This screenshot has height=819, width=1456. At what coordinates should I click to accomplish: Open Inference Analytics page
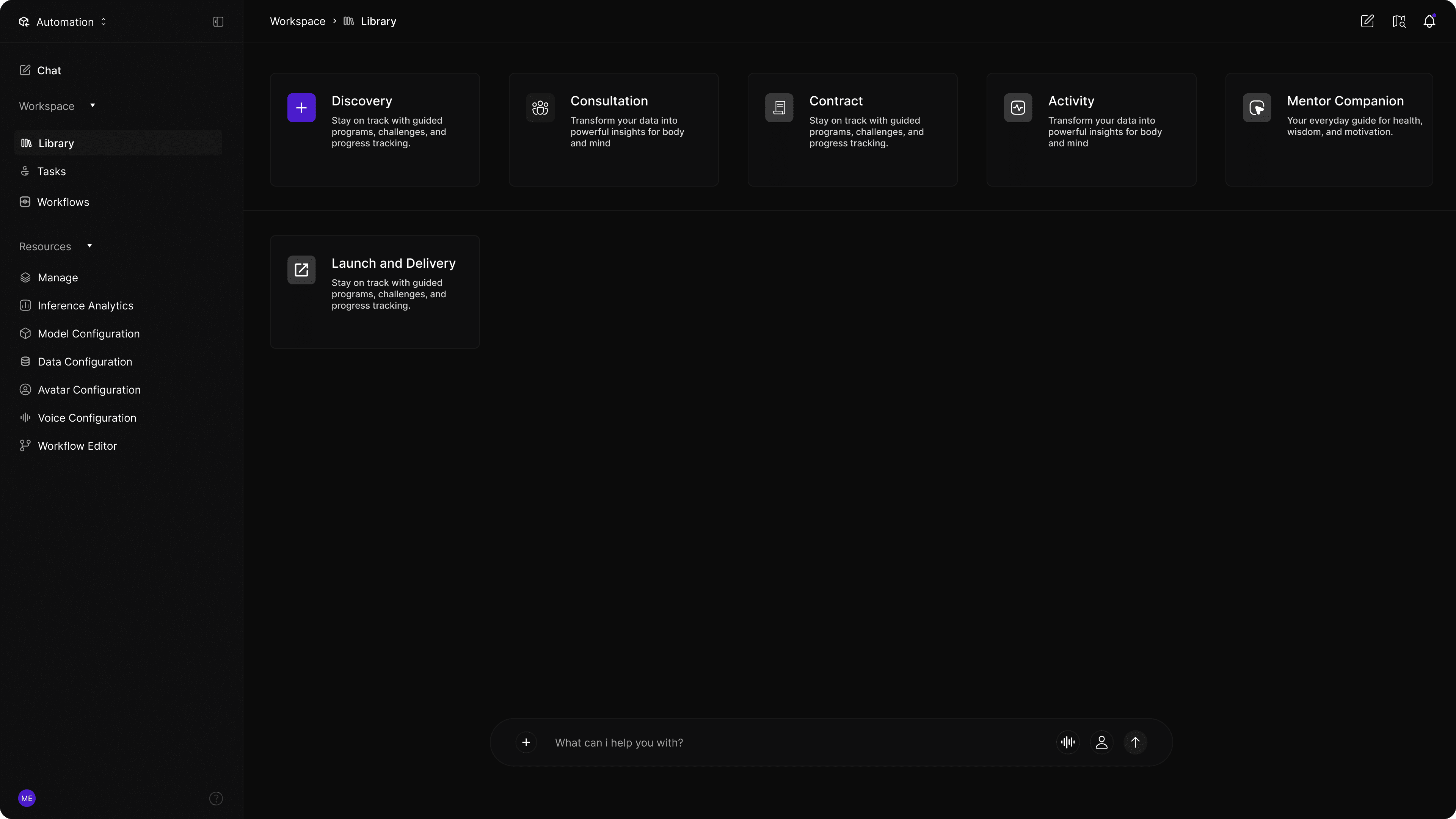tap(85, 305)
